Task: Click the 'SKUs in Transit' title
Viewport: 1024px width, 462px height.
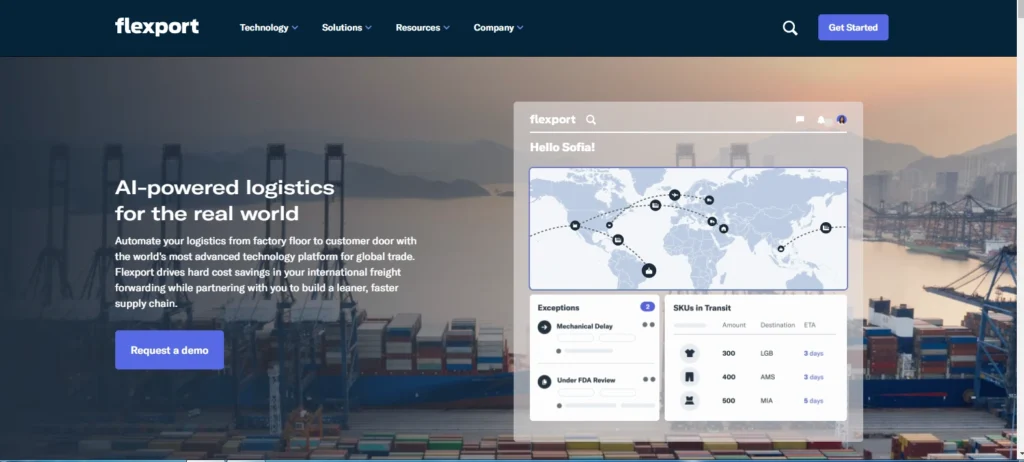Action: [x=702, y=308]
